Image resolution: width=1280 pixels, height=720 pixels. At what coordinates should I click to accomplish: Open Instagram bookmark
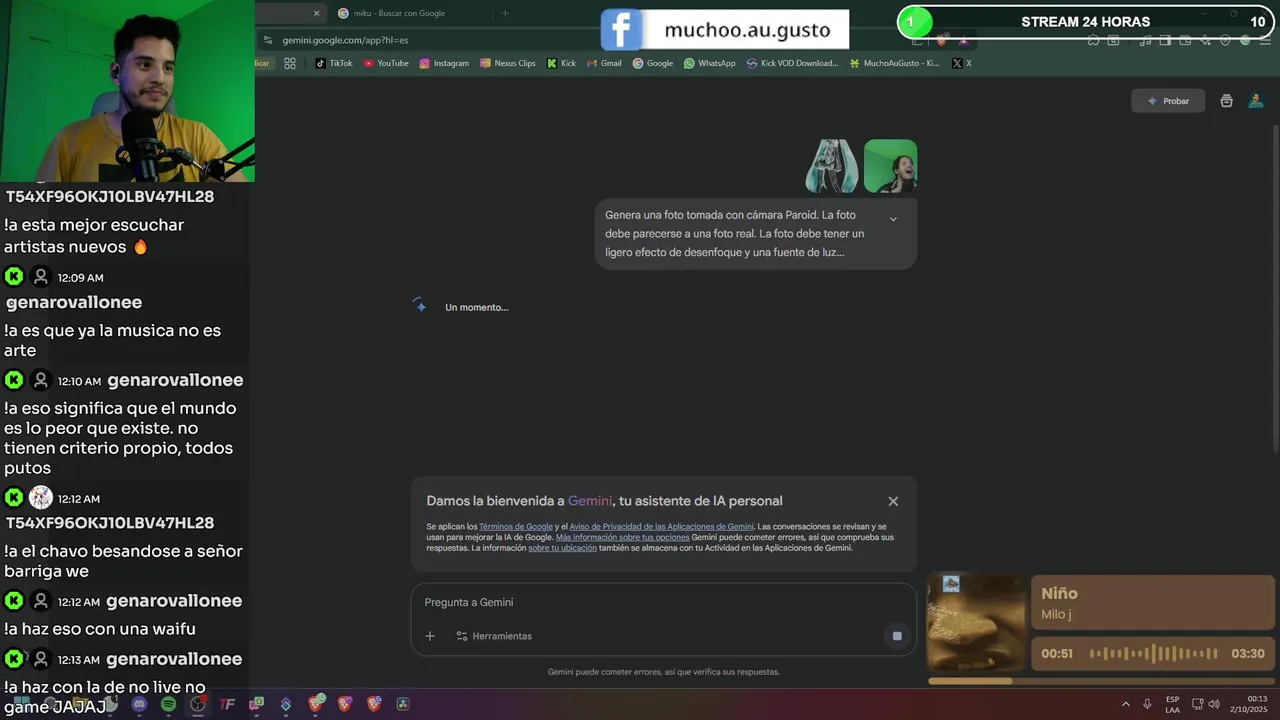tap(444, 63)
